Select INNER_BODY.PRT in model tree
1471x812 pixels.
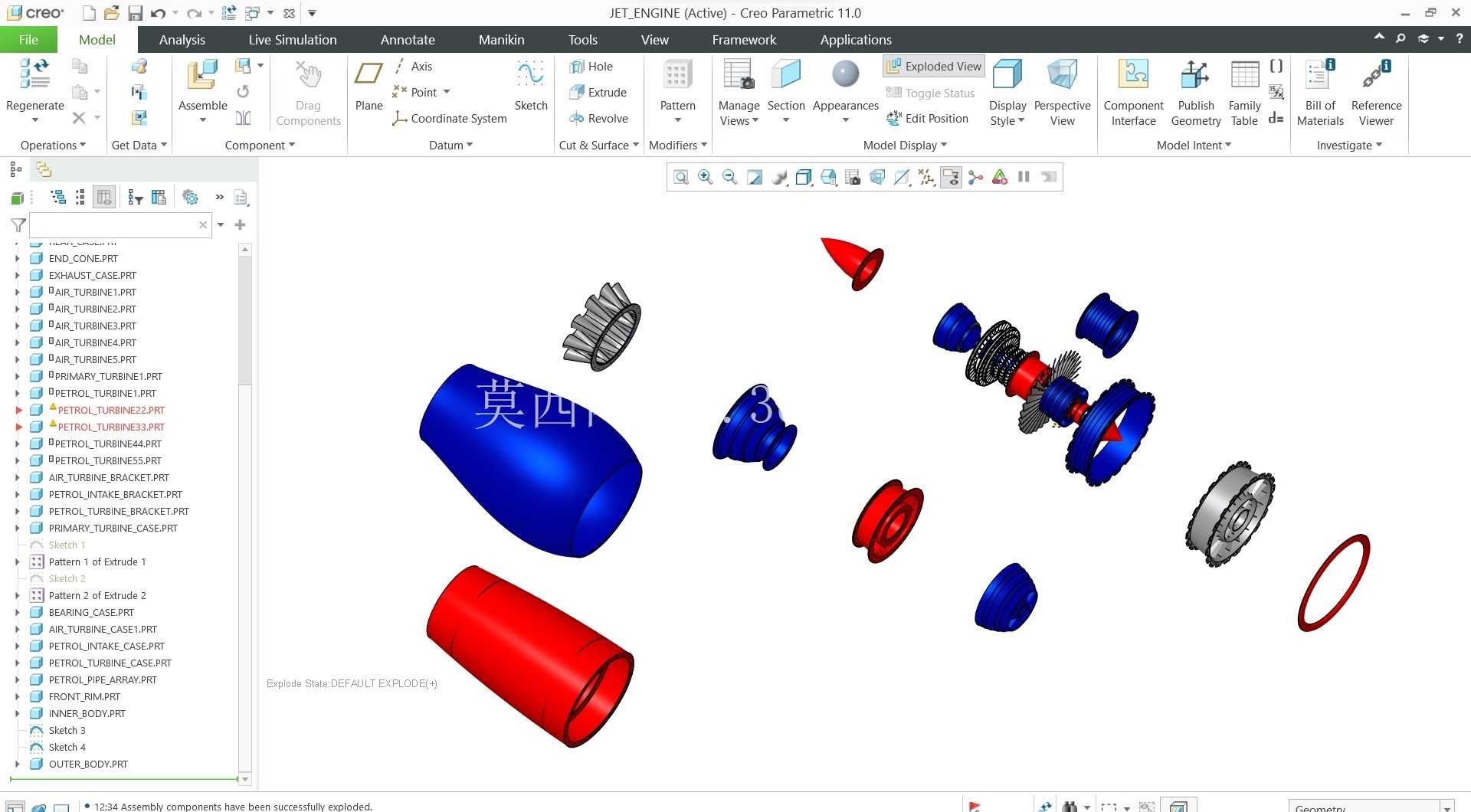click(x=87, y=714)
